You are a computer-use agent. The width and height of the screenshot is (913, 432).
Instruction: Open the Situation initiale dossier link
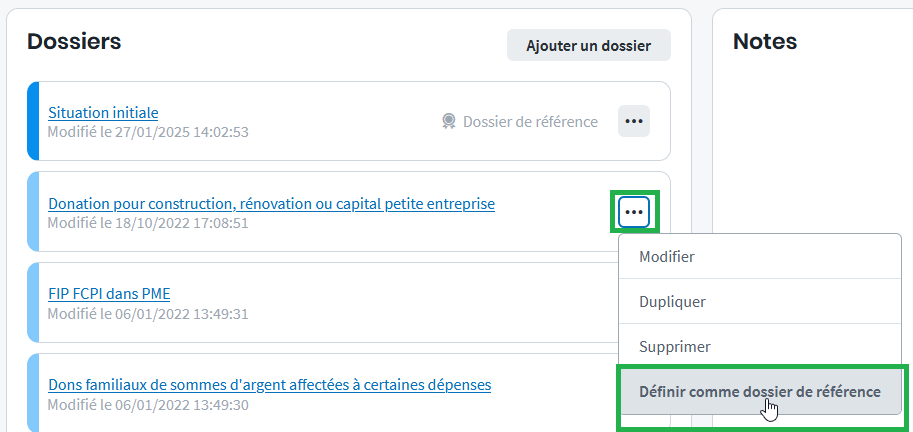point(103,113)
